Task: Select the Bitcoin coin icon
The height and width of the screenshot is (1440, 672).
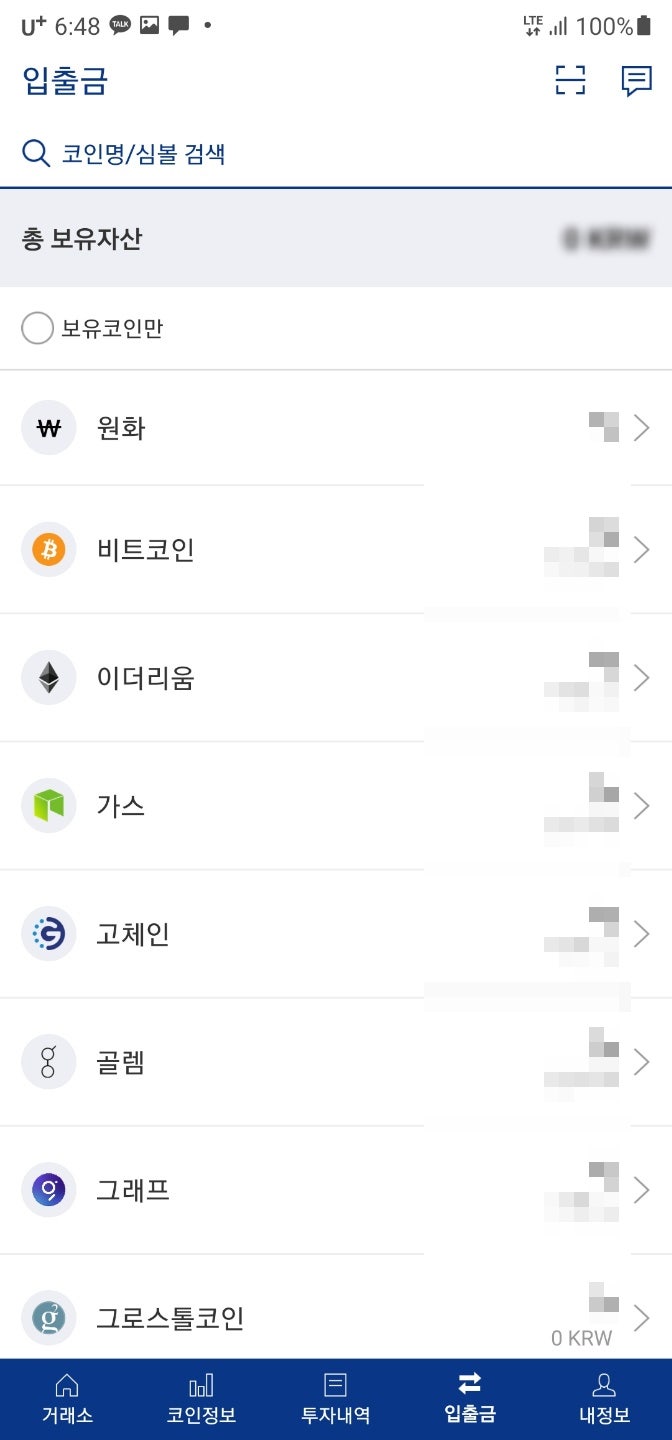Action: [47, 549]
